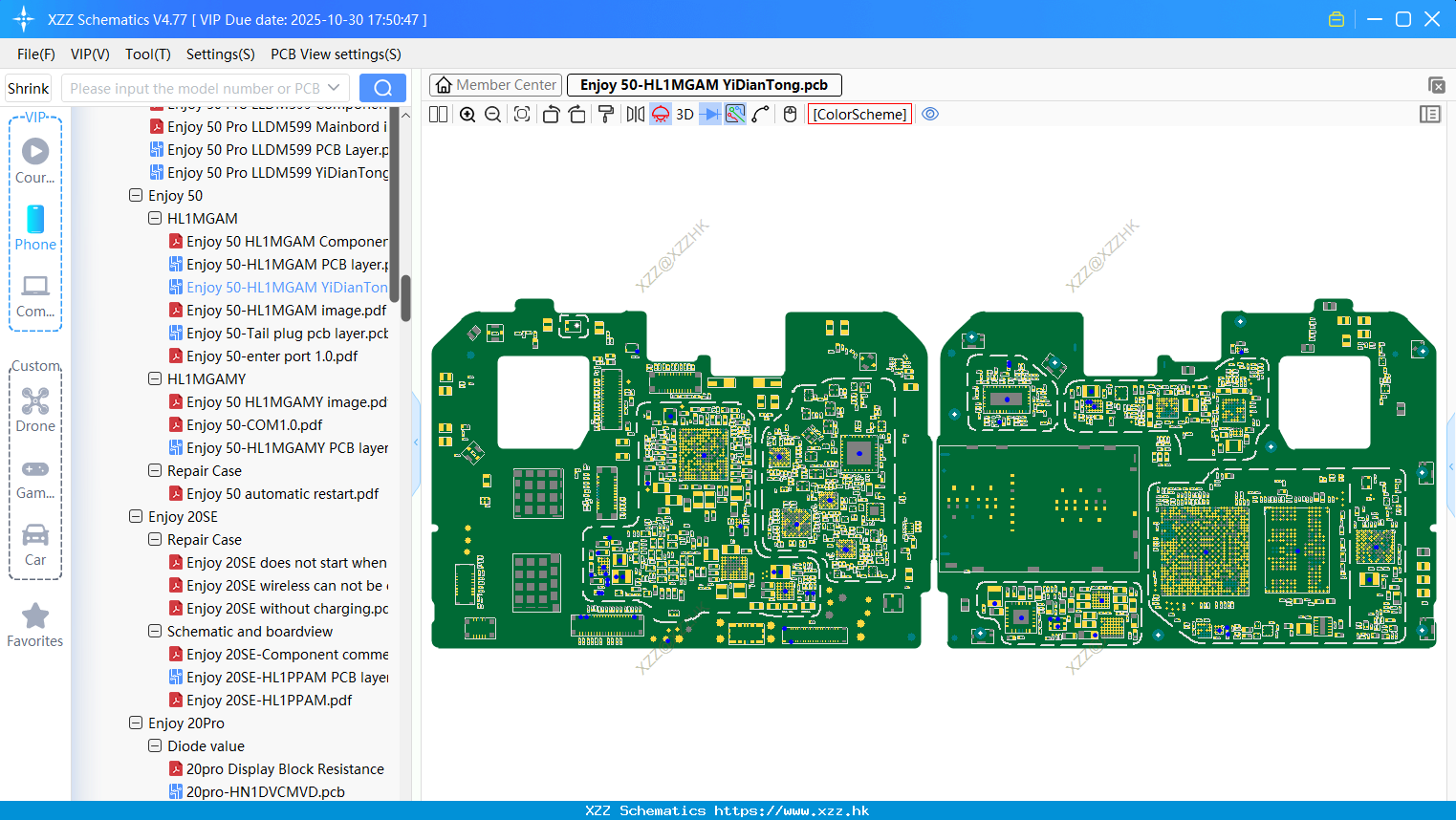Toggle the red lamp highlight tool
This screenshot has height=820, width=1456.
[x=661, y=115]
